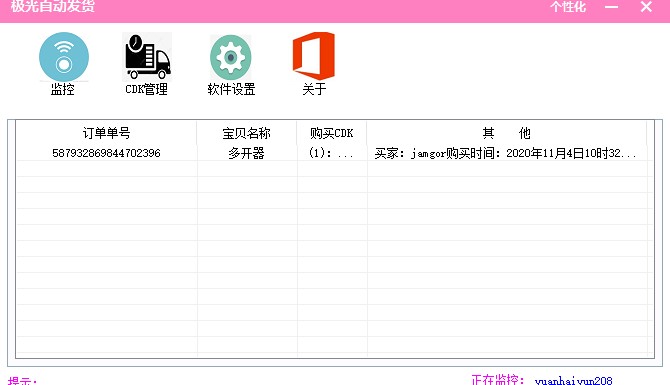The height and width of the screenshot is (385, 670).
Task: Click the 个性化 title bar button
Action: (568, 7)
